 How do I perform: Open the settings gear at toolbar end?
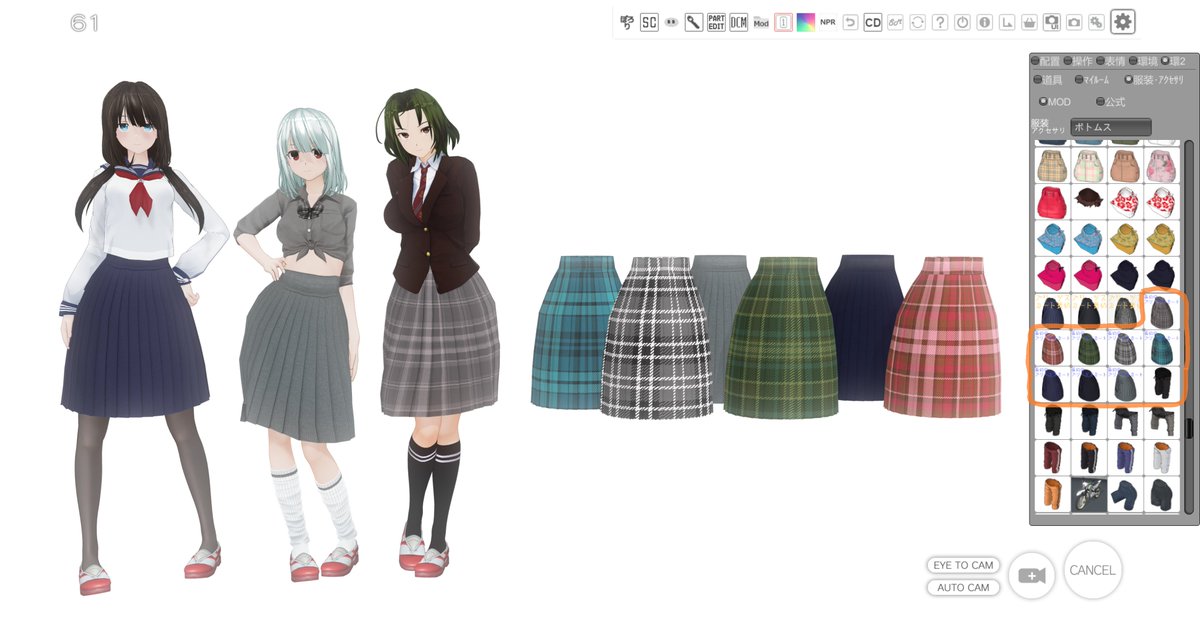[x=1121, y=21]
